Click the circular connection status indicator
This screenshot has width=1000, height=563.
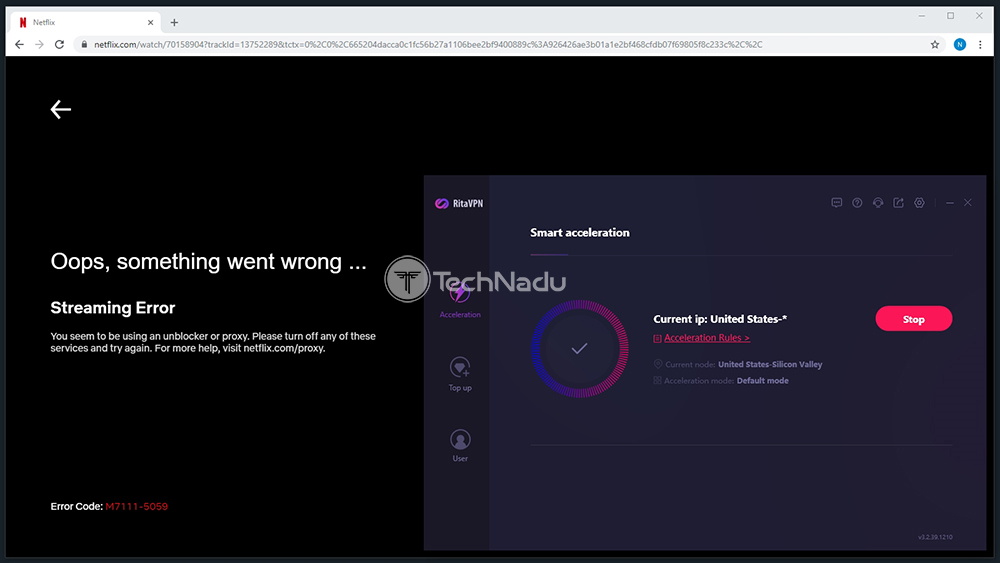pos(579,349)
